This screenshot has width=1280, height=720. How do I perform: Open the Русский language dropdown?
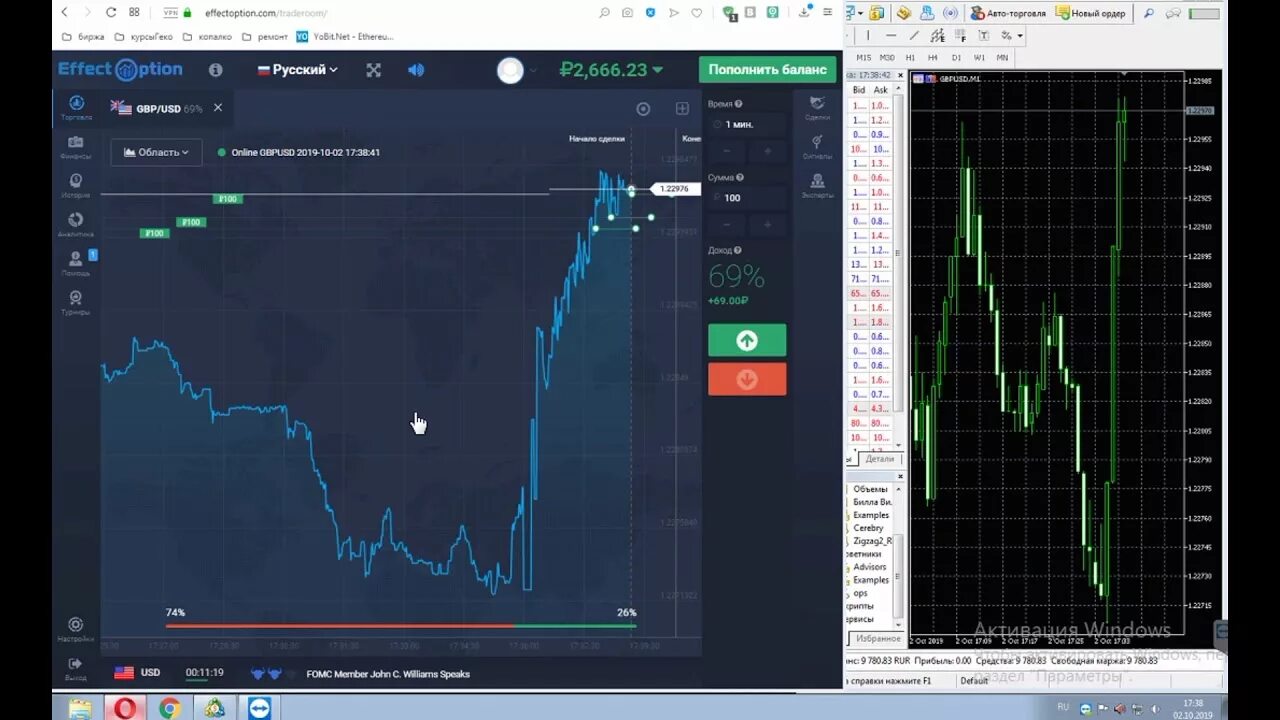[298, 70]
